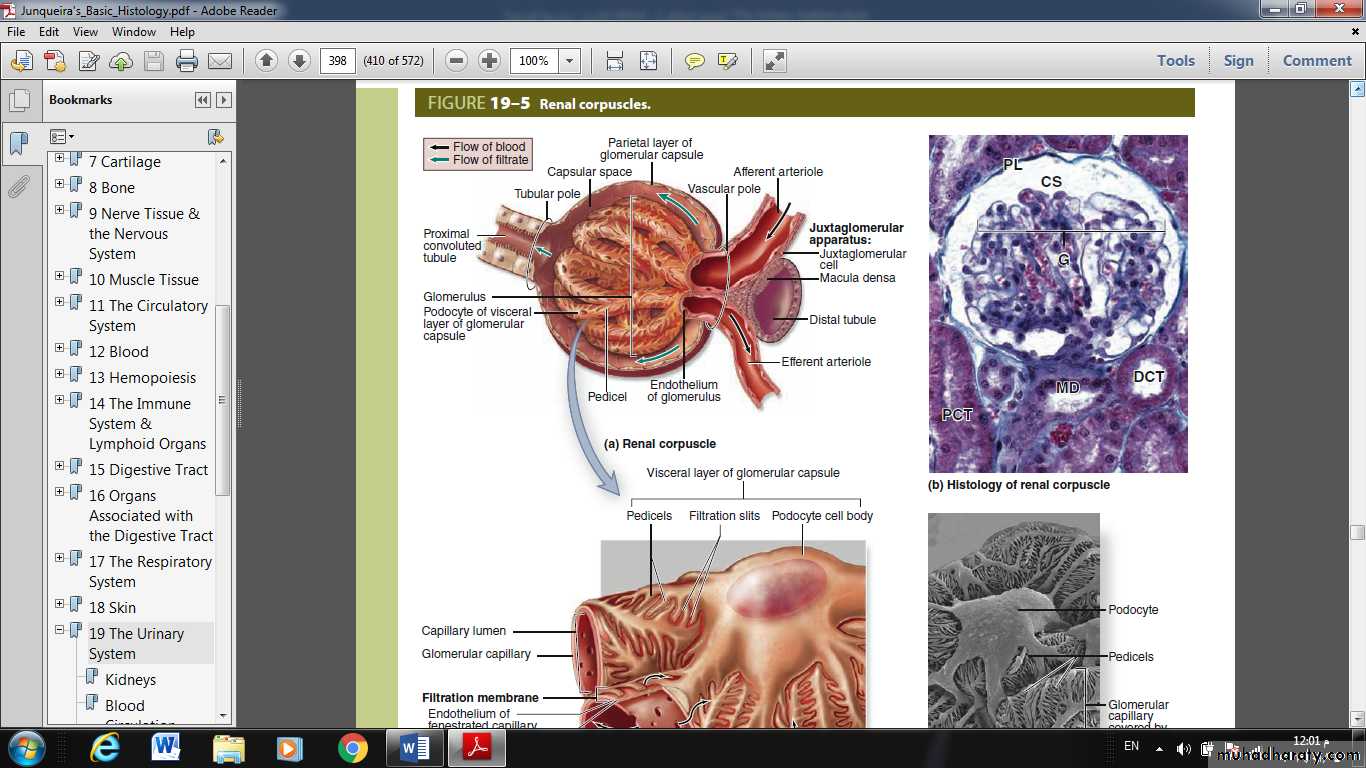This screenshot has width=1366, height=768.
Task: Click the zoom out minus button
Action: (x=457, y=61)
